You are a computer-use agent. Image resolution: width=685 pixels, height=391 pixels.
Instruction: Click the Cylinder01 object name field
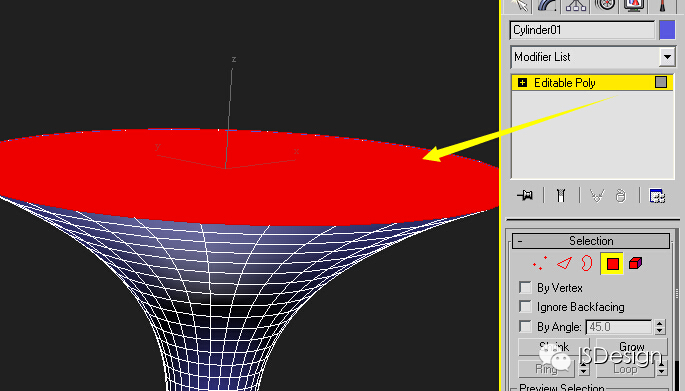point(582,30)
